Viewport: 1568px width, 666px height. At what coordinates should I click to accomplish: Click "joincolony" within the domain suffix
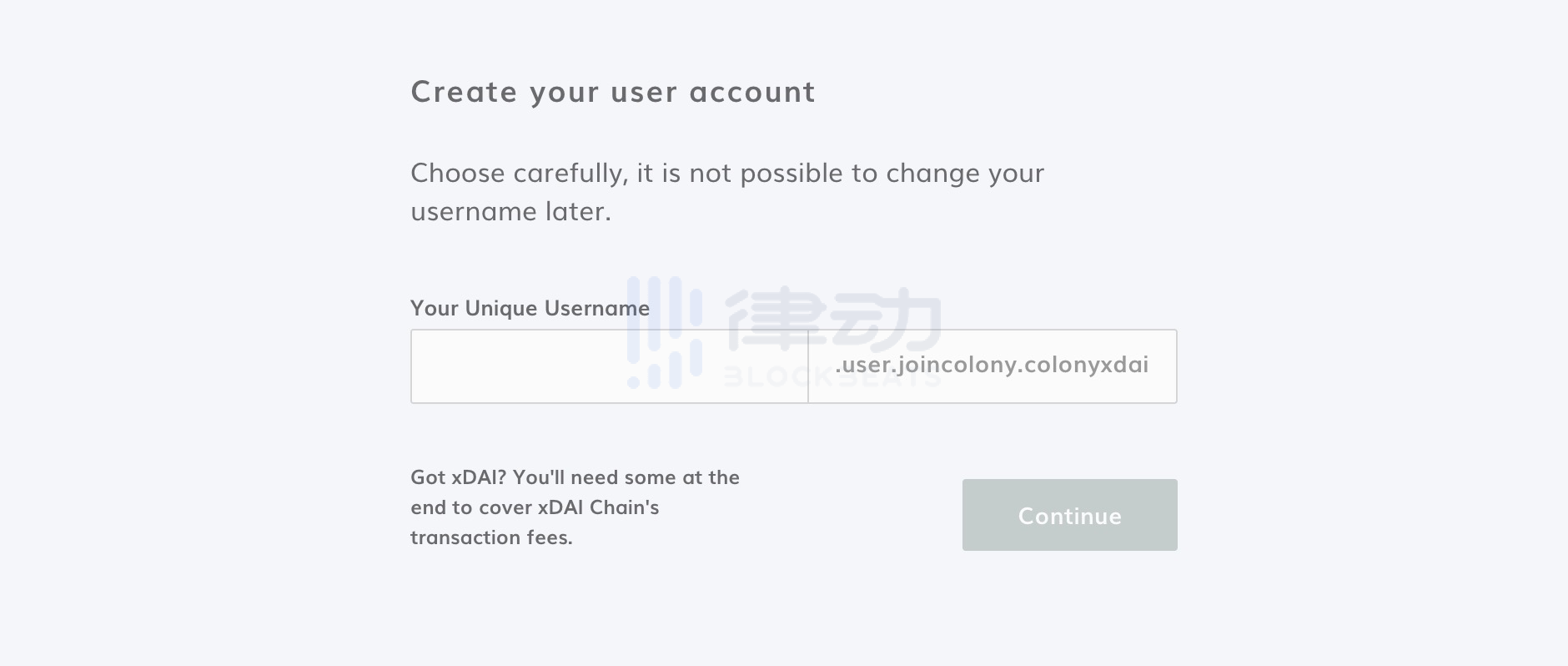click(x=947, y=365)
